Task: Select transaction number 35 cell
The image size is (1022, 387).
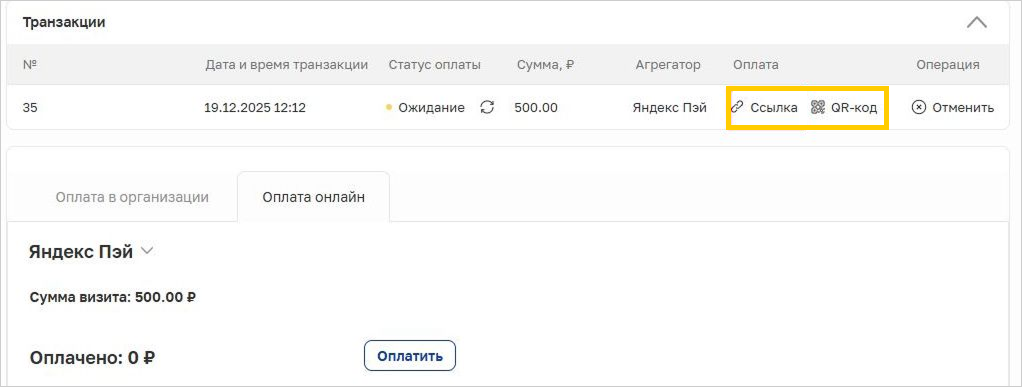Action: (29, 108)
